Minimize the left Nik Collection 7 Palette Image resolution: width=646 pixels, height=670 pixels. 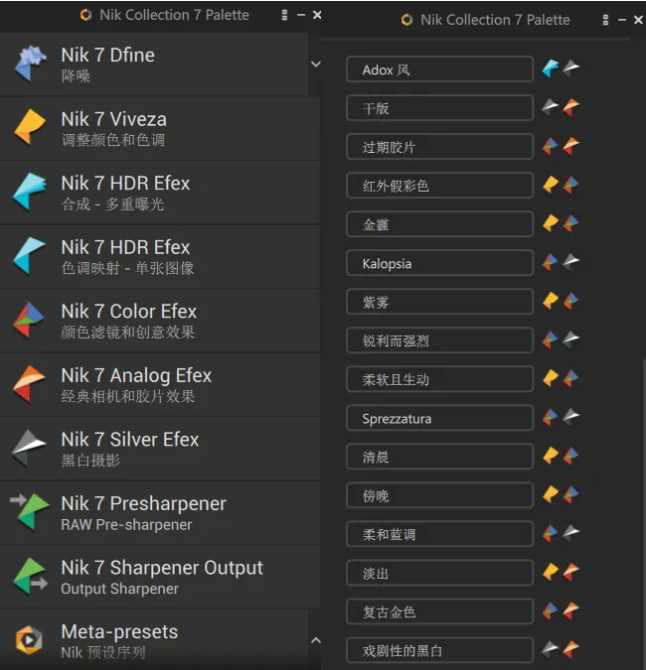click(x=301, y=15)
